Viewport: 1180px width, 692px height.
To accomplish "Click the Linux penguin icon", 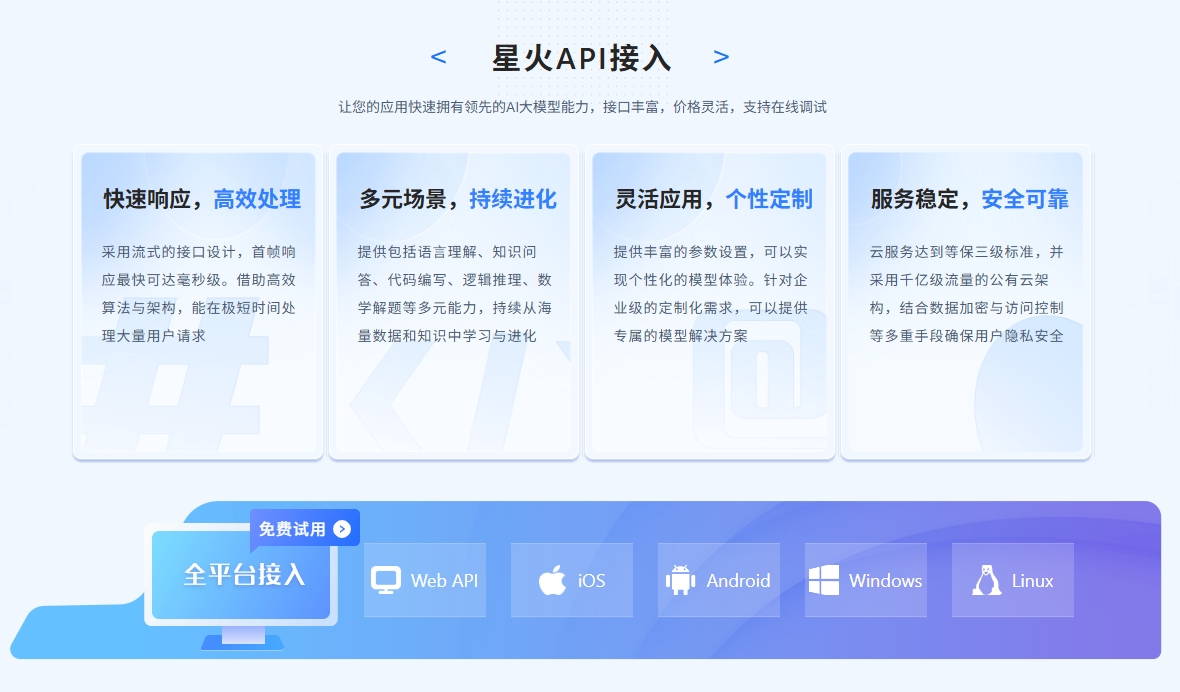I will point(987,580).
